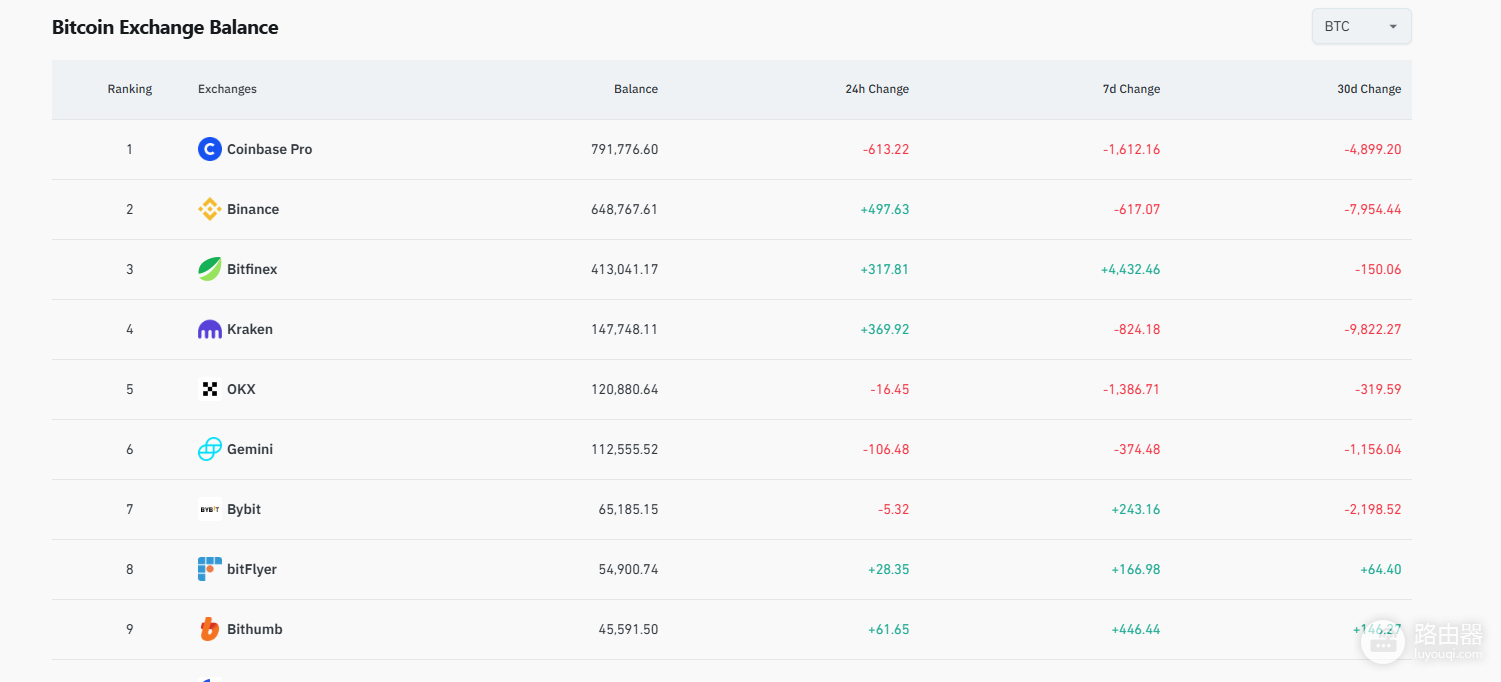Select Coinbase Pro 24h change -613.22
The height and width of the screenshot is (682, 1501).
click(886, 149)
